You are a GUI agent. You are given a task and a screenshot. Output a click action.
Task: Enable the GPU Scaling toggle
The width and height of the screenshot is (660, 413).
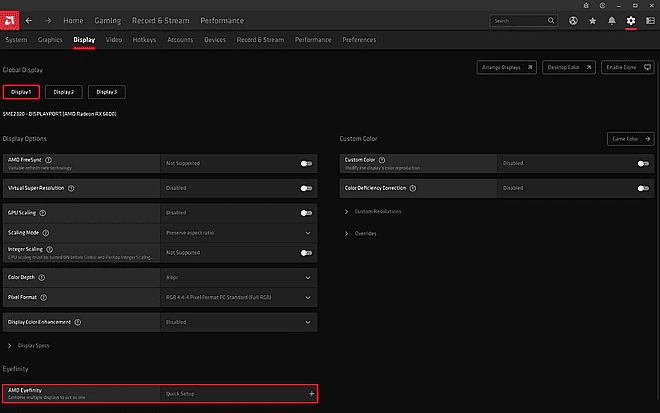click(306, 212)
